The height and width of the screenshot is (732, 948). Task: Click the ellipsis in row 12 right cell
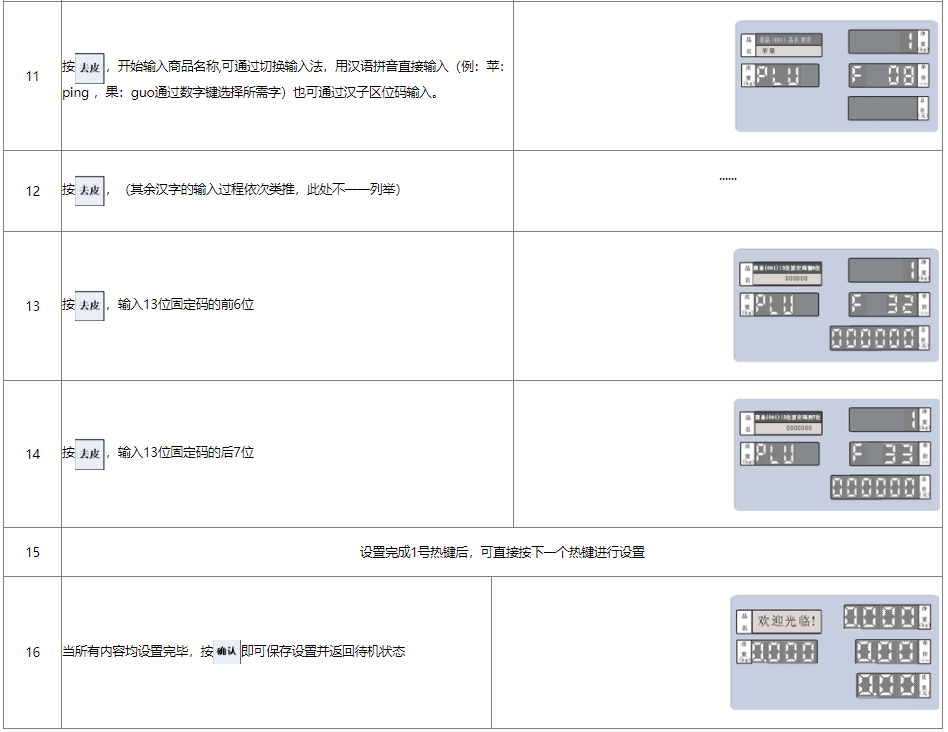[728, 178]
